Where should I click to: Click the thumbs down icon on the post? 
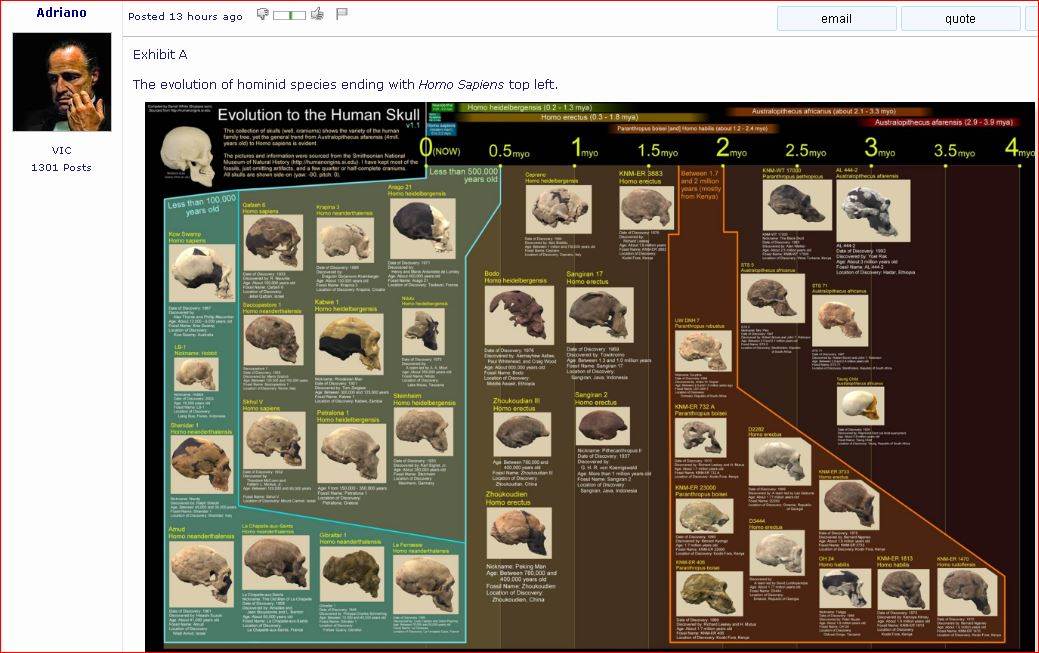pyautogui.click(x=262, y=15)
